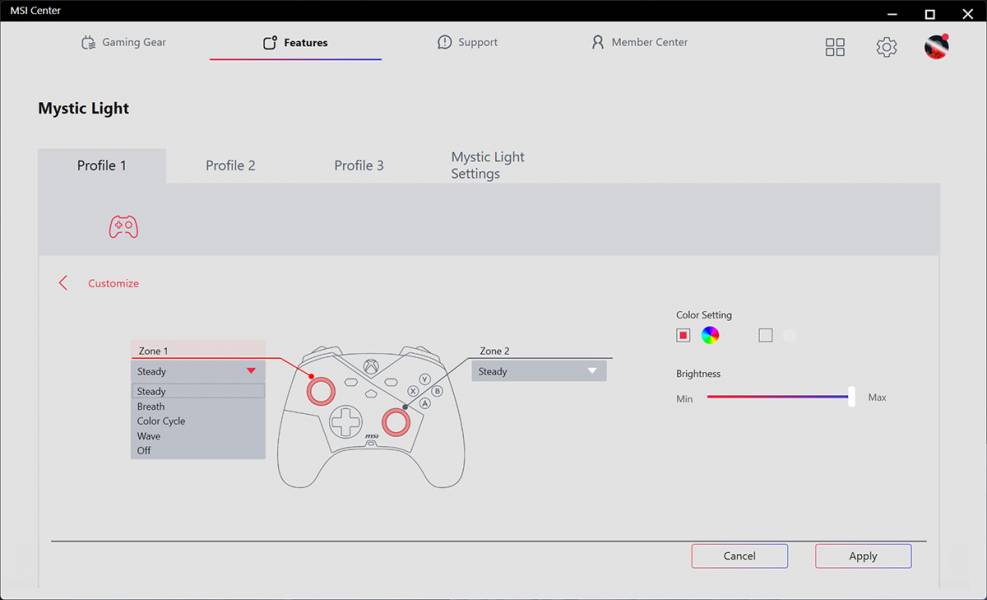This screenshot has height=600, width=987.
Task: Select the red color checkbox
Action: coord(683,336)
